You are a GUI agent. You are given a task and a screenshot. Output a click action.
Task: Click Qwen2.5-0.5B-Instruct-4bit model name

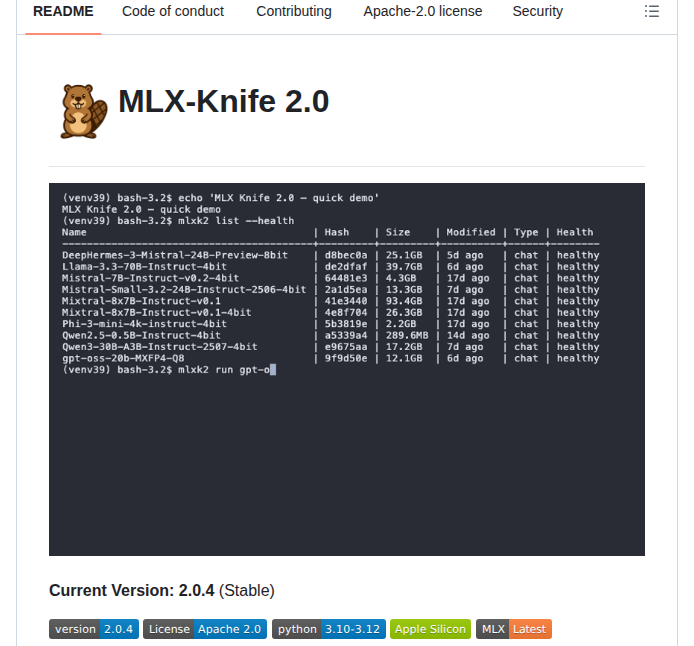(141, 335)
